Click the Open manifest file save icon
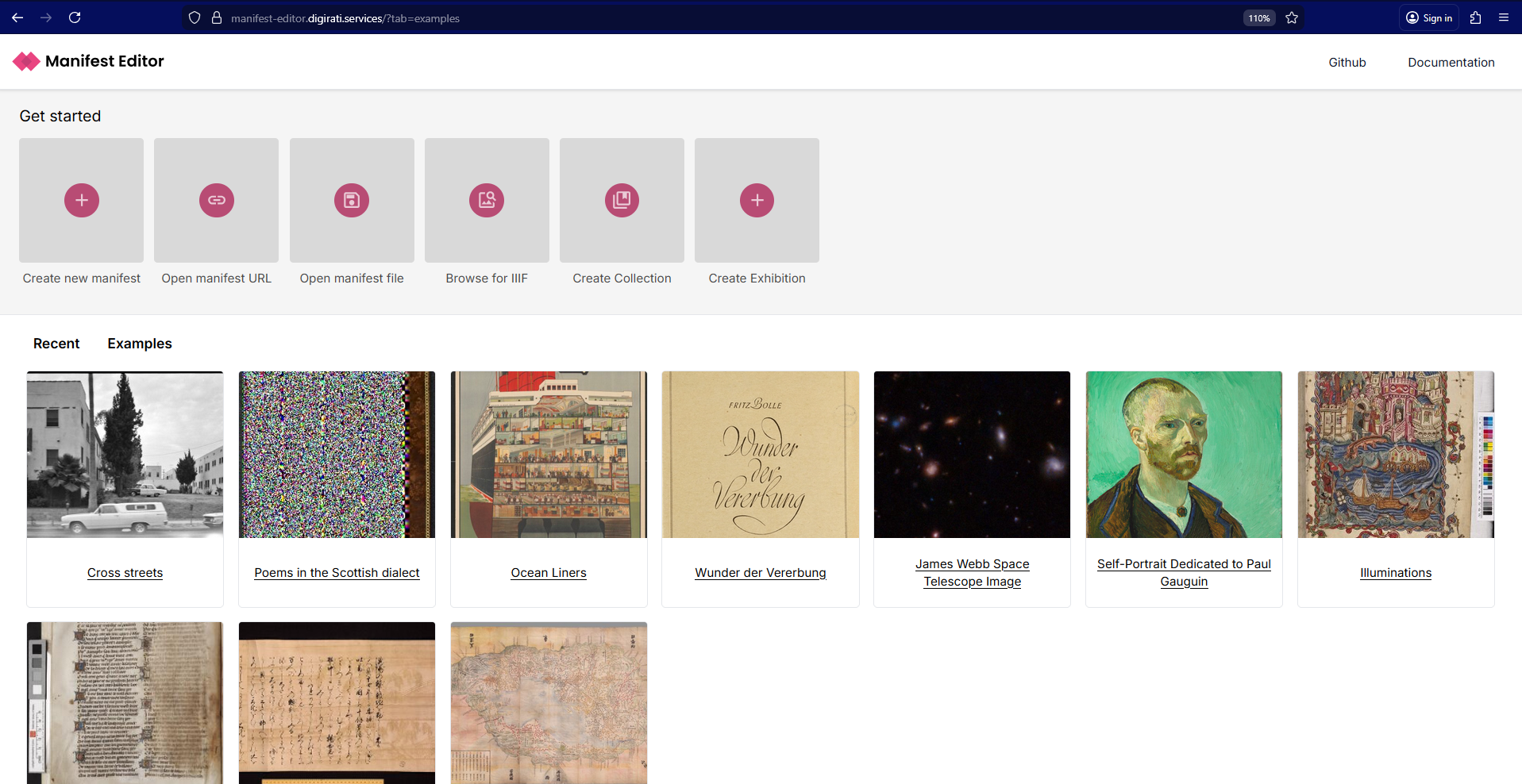 click(352, 200)
